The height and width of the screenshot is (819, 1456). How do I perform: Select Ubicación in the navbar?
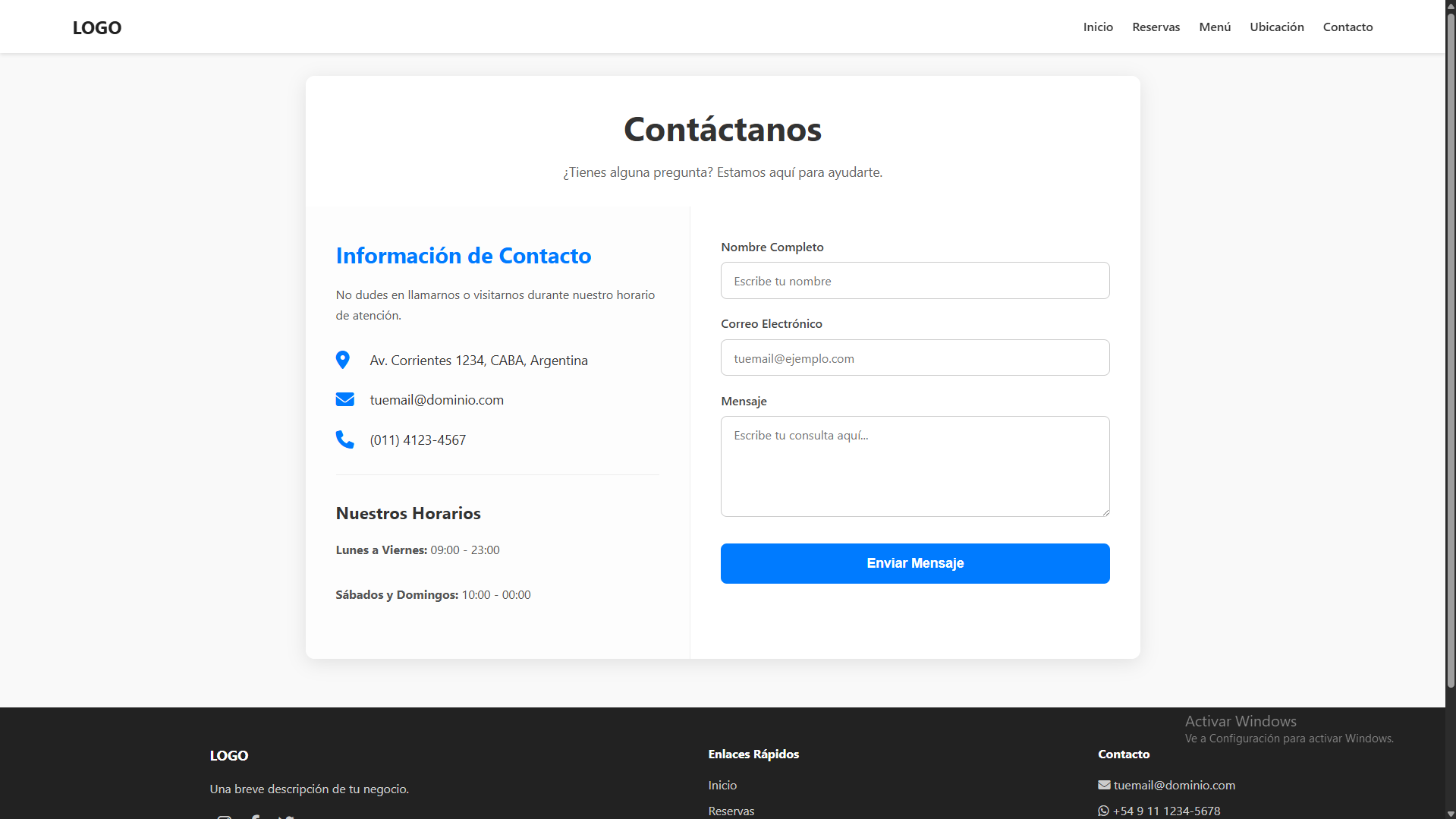click(x=1277, y=27)
